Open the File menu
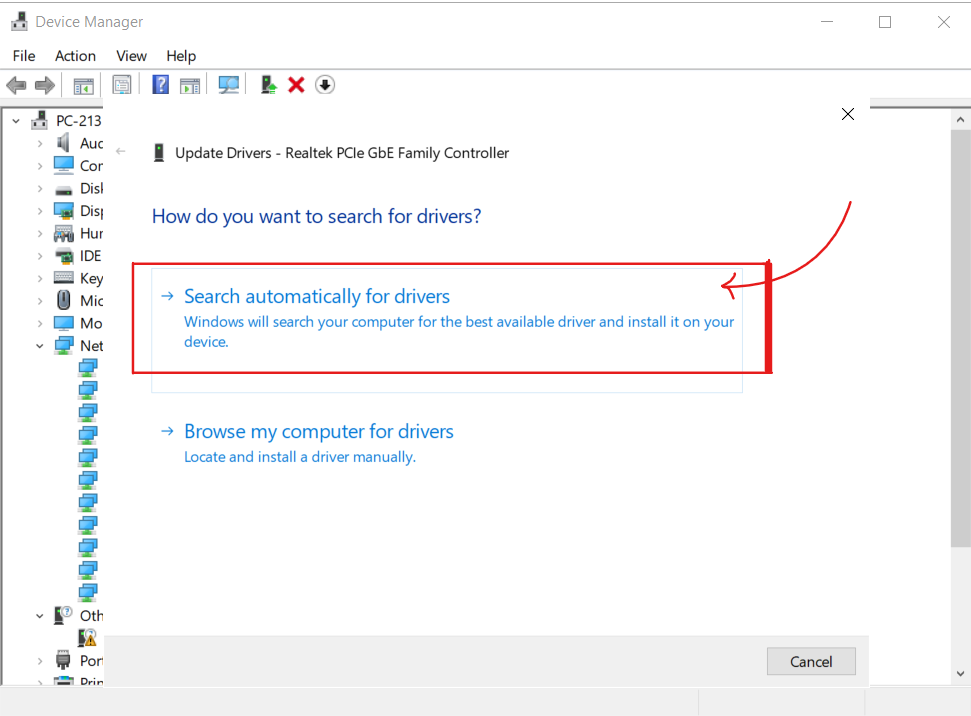Viewport: 971px width, 716px height. pyautogui.click(x=24, y=56)
